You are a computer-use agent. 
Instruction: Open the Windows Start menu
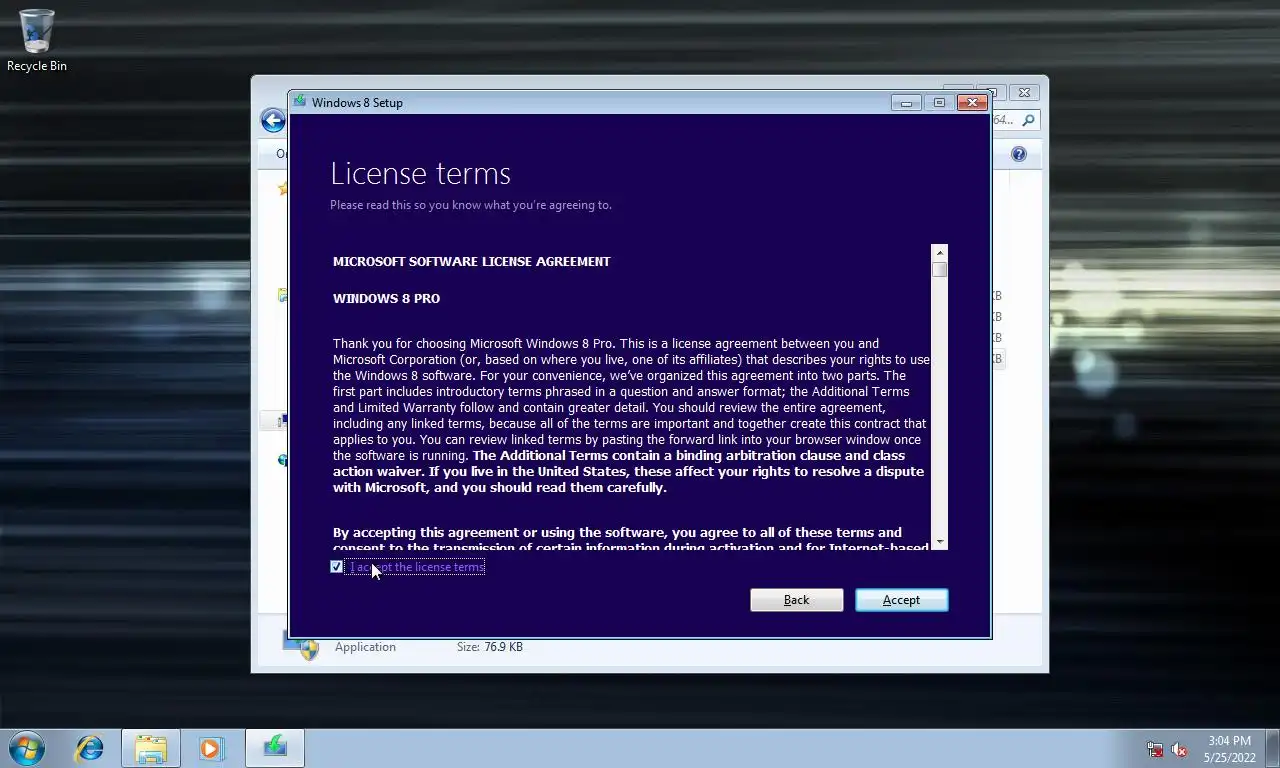point(26,748)
